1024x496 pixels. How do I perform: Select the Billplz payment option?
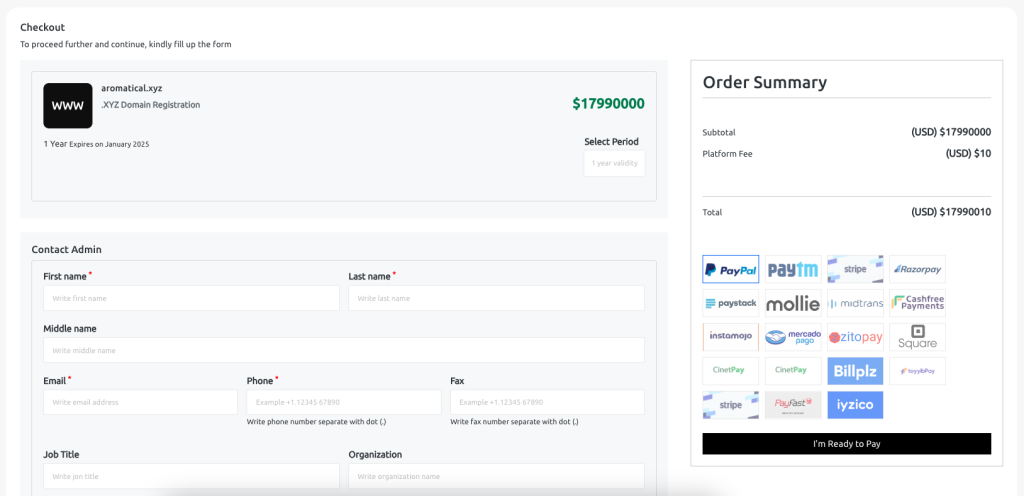point(855,371)
